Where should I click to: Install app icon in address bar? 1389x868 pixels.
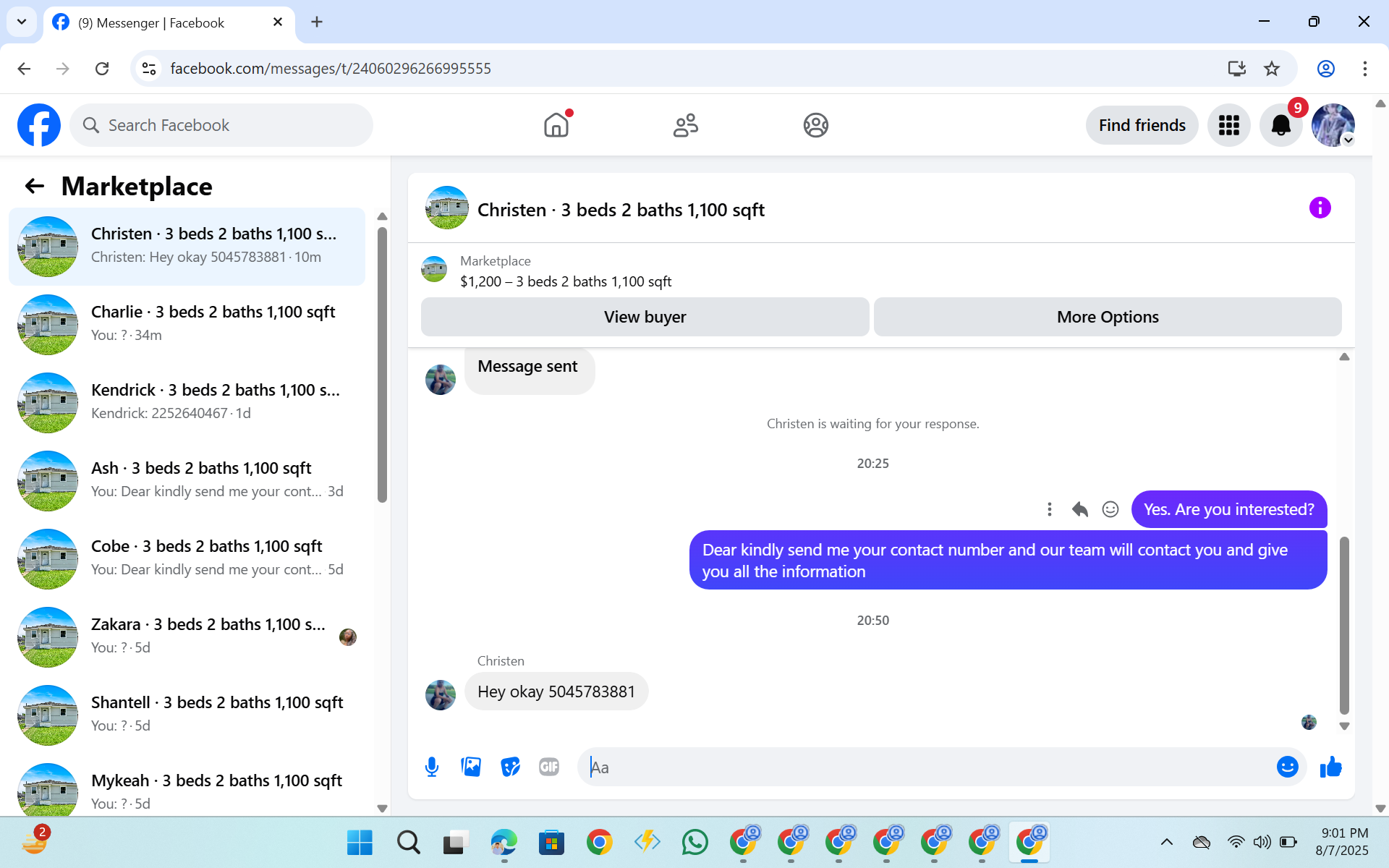pyautogui.click(x=1237, y=69)
